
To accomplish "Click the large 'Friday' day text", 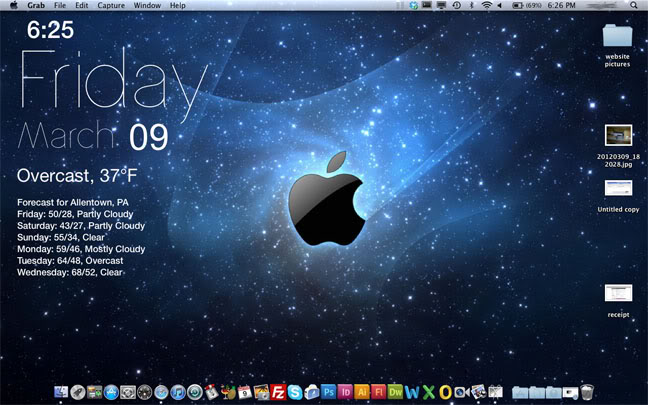I will 114,83.
